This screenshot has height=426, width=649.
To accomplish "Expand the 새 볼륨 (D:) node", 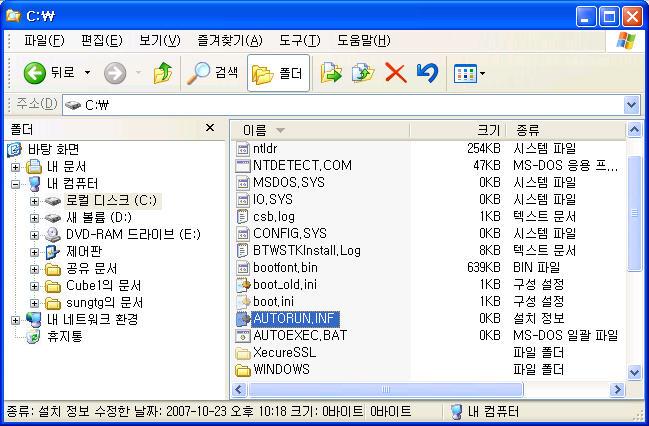I will tap(34, 218).
